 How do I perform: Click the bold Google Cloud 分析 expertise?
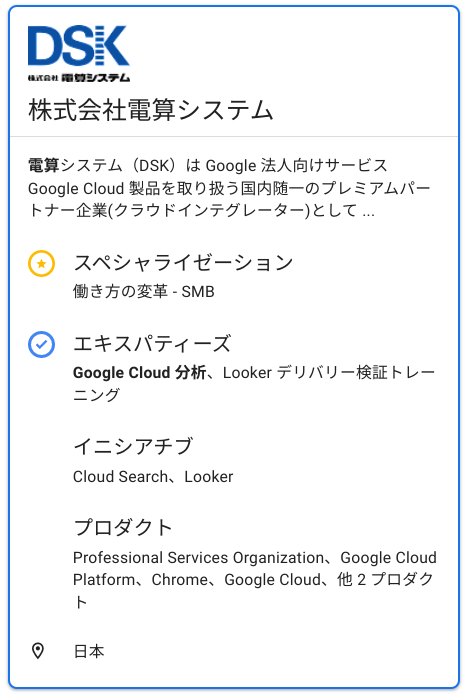tap(139, 372)
